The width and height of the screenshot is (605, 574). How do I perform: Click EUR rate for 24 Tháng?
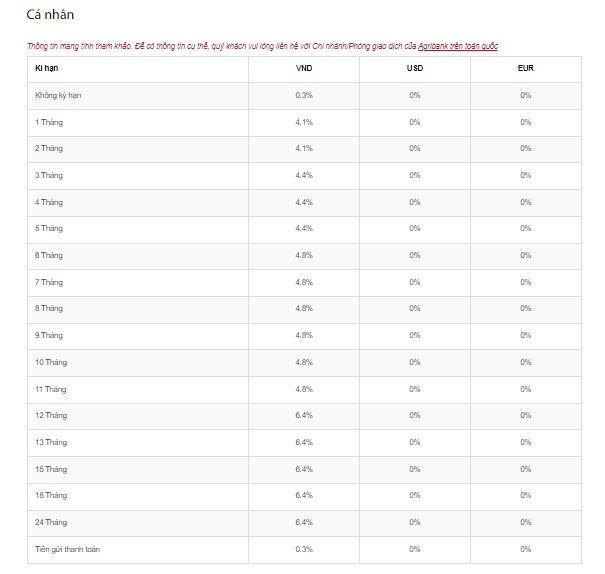pyautogui.click(x=525, y=522)
